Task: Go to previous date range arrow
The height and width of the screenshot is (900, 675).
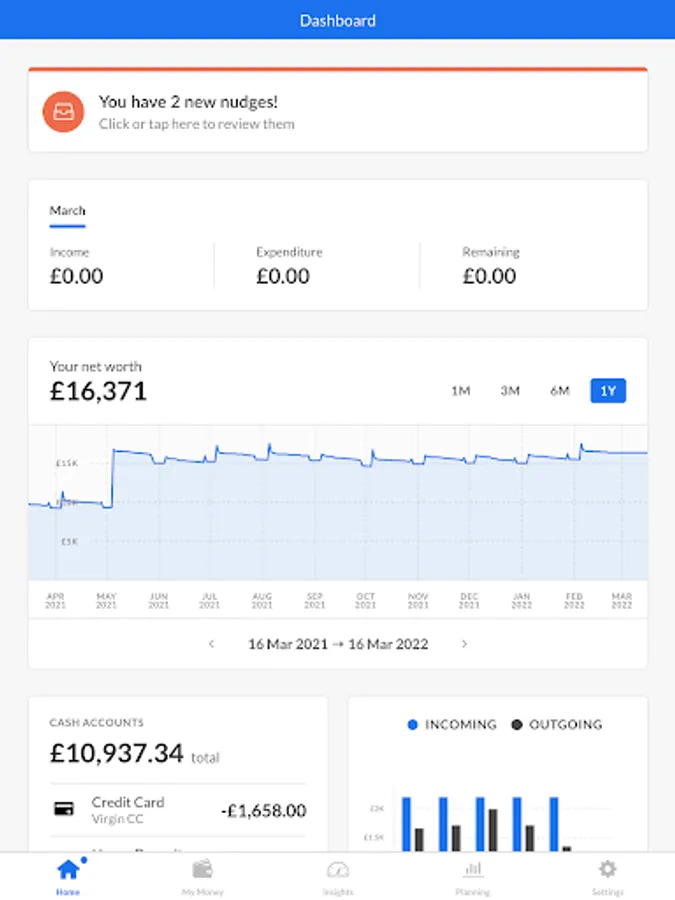Action: click(x=211, y=644)
